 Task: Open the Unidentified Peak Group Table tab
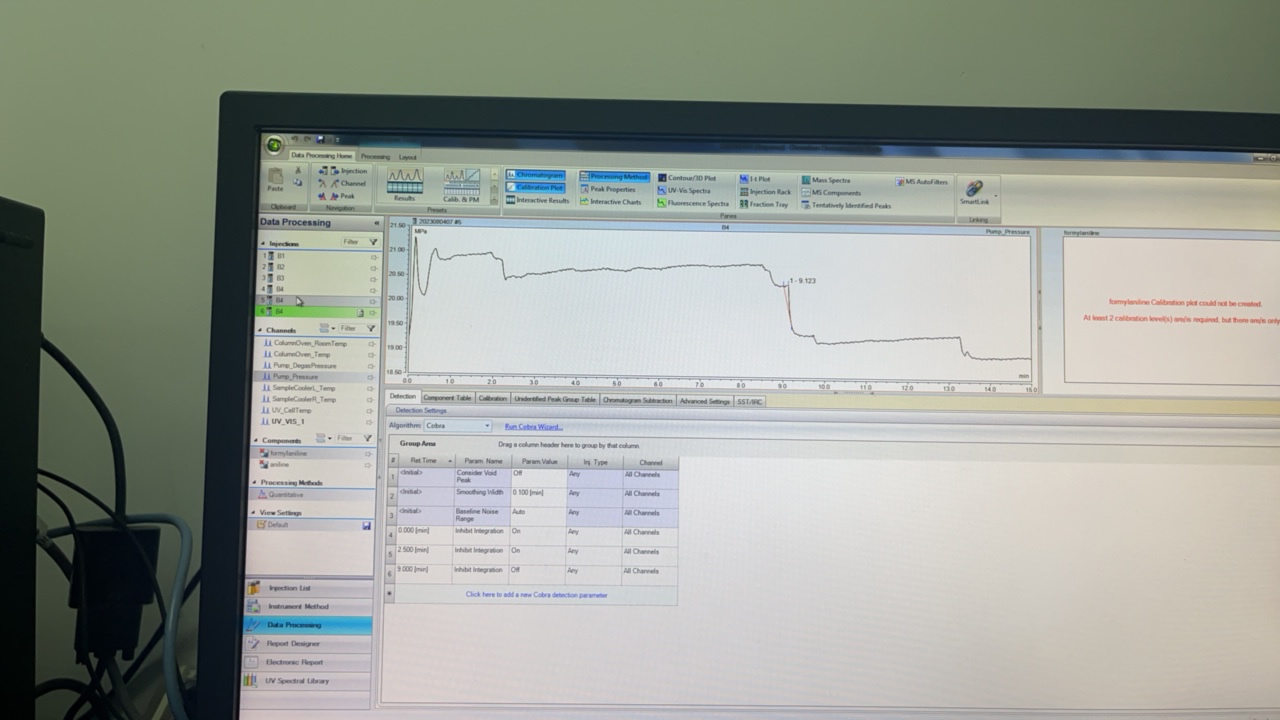[555, 399]
